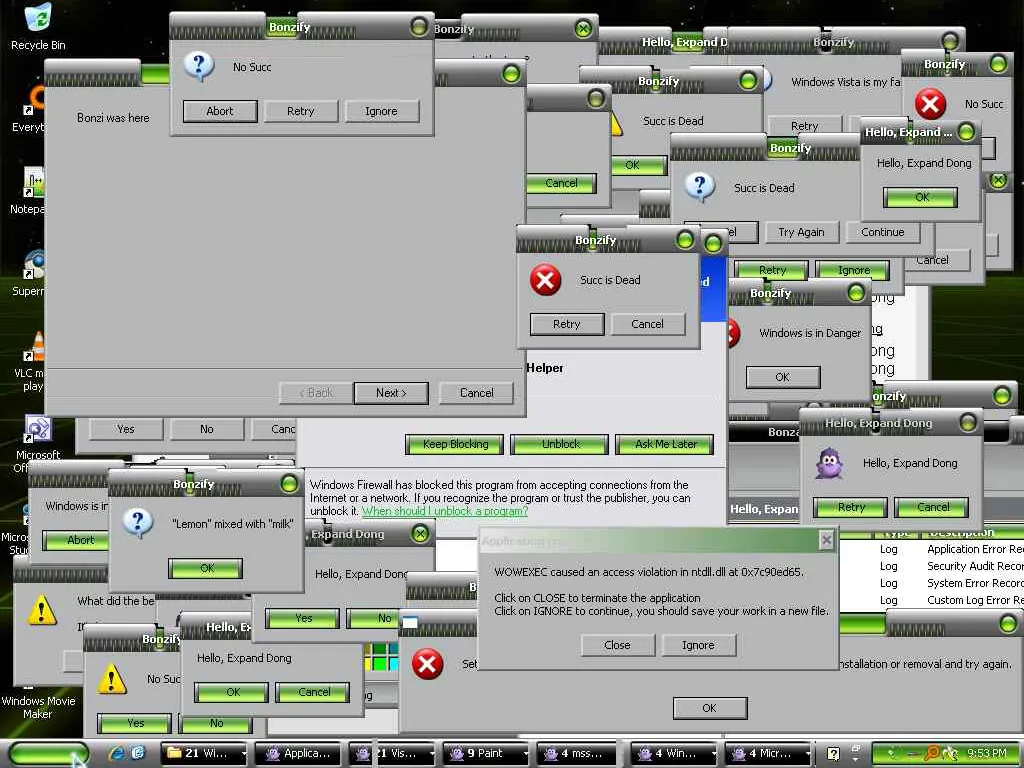Open the '21 Wi...' taskbar group
The height and width of the screenshot is (768, 1024).
204,753
